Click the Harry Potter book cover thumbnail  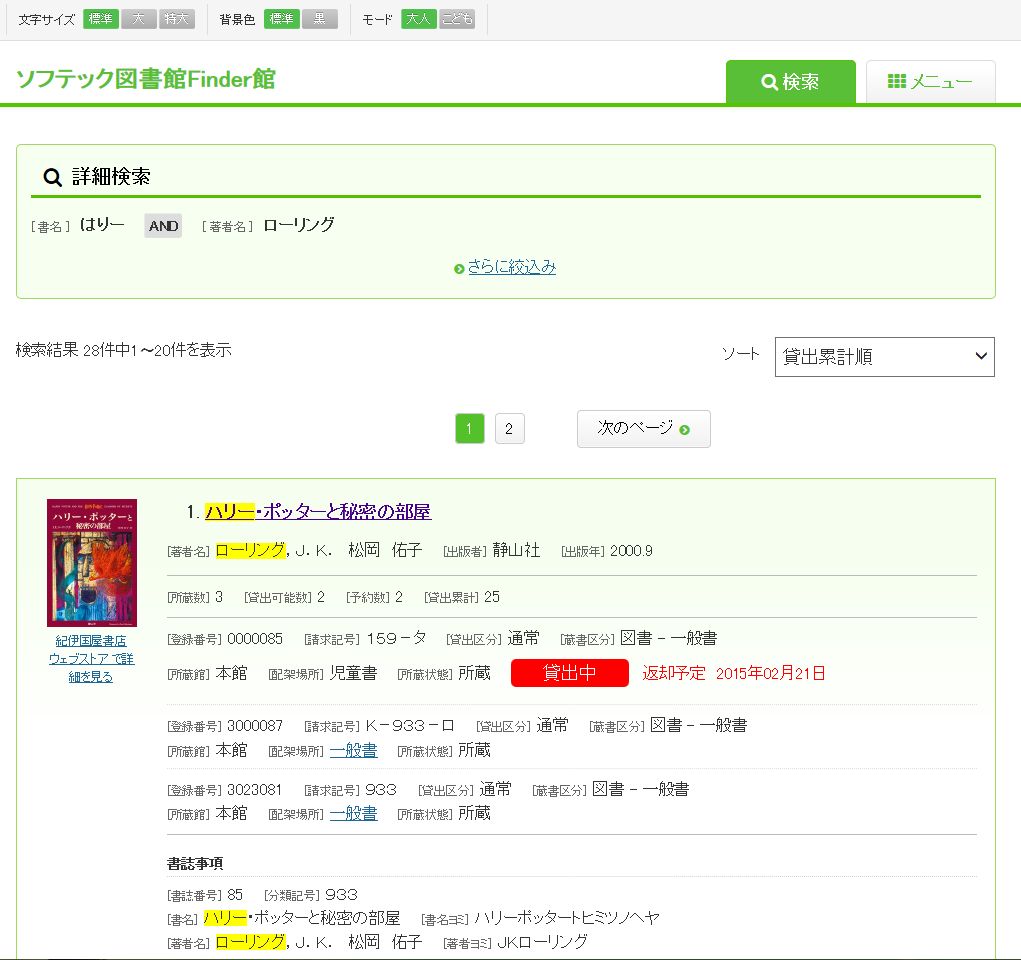click(x=92, y=562)
